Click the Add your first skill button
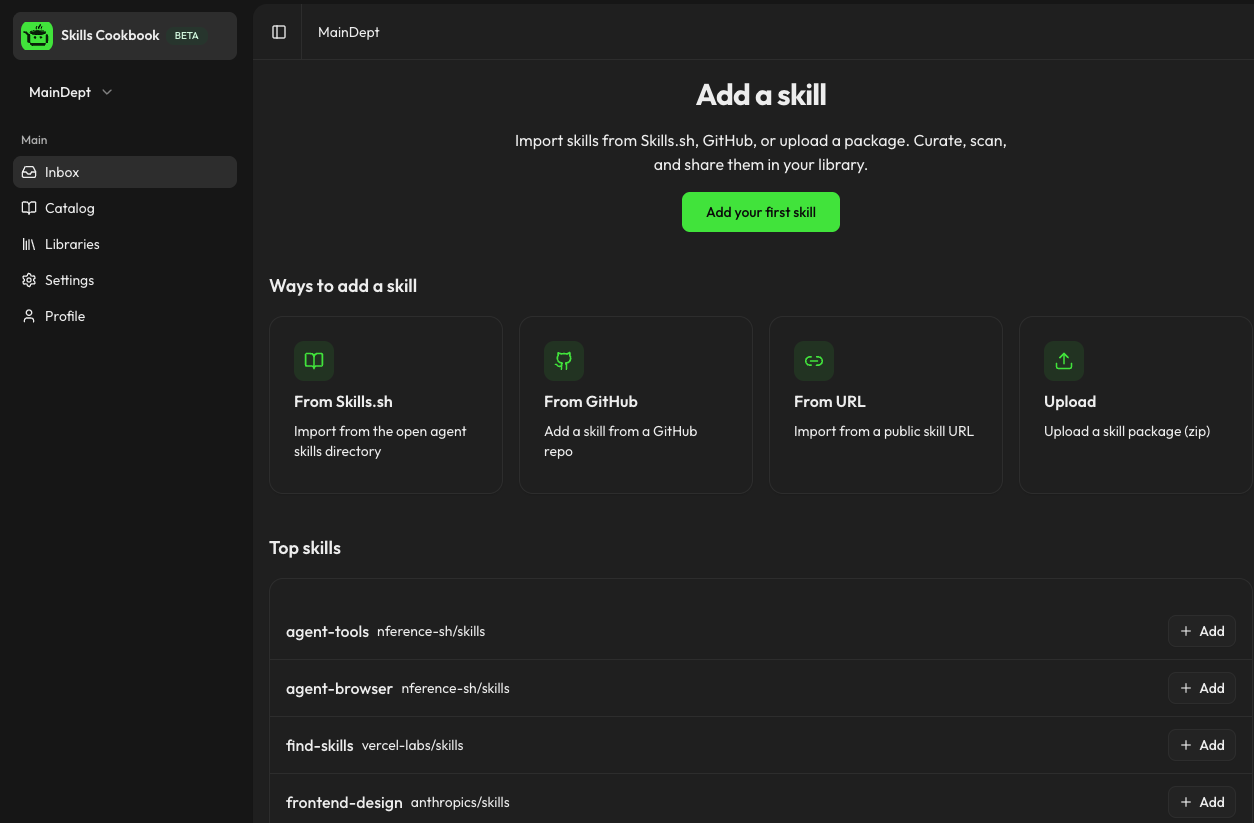This screenshot has height=823, width=1254. pos(761,212)
